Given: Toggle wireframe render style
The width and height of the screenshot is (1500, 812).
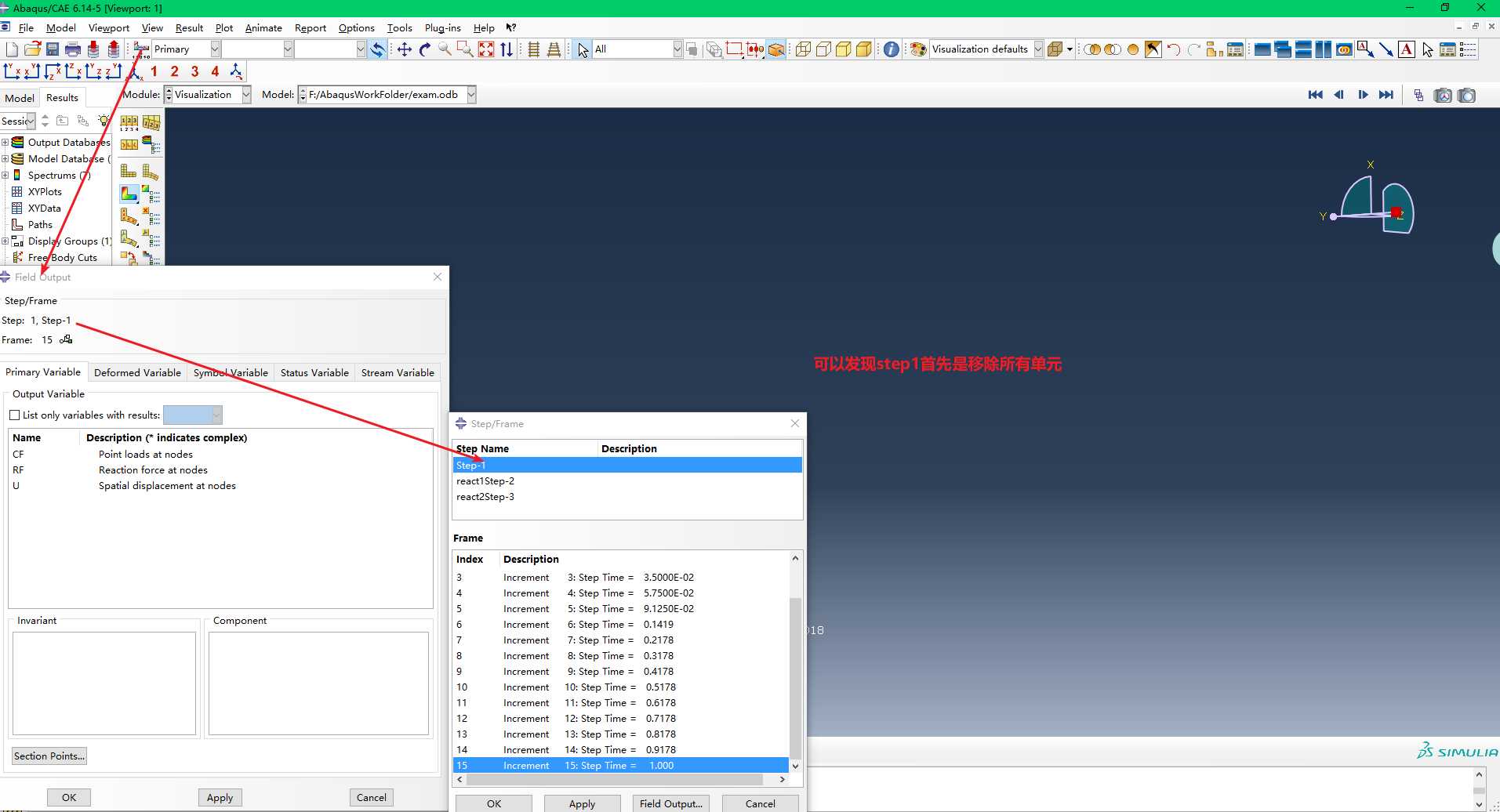Looking at the screenshot, I should [x=803, y=49].
